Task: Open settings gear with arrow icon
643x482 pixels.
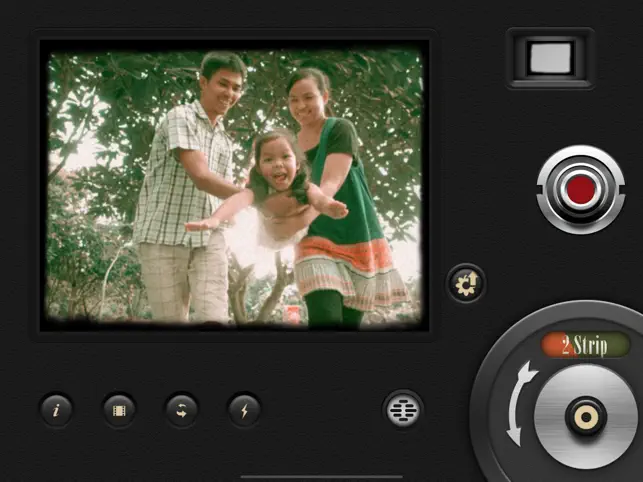Action: (466, 283)
